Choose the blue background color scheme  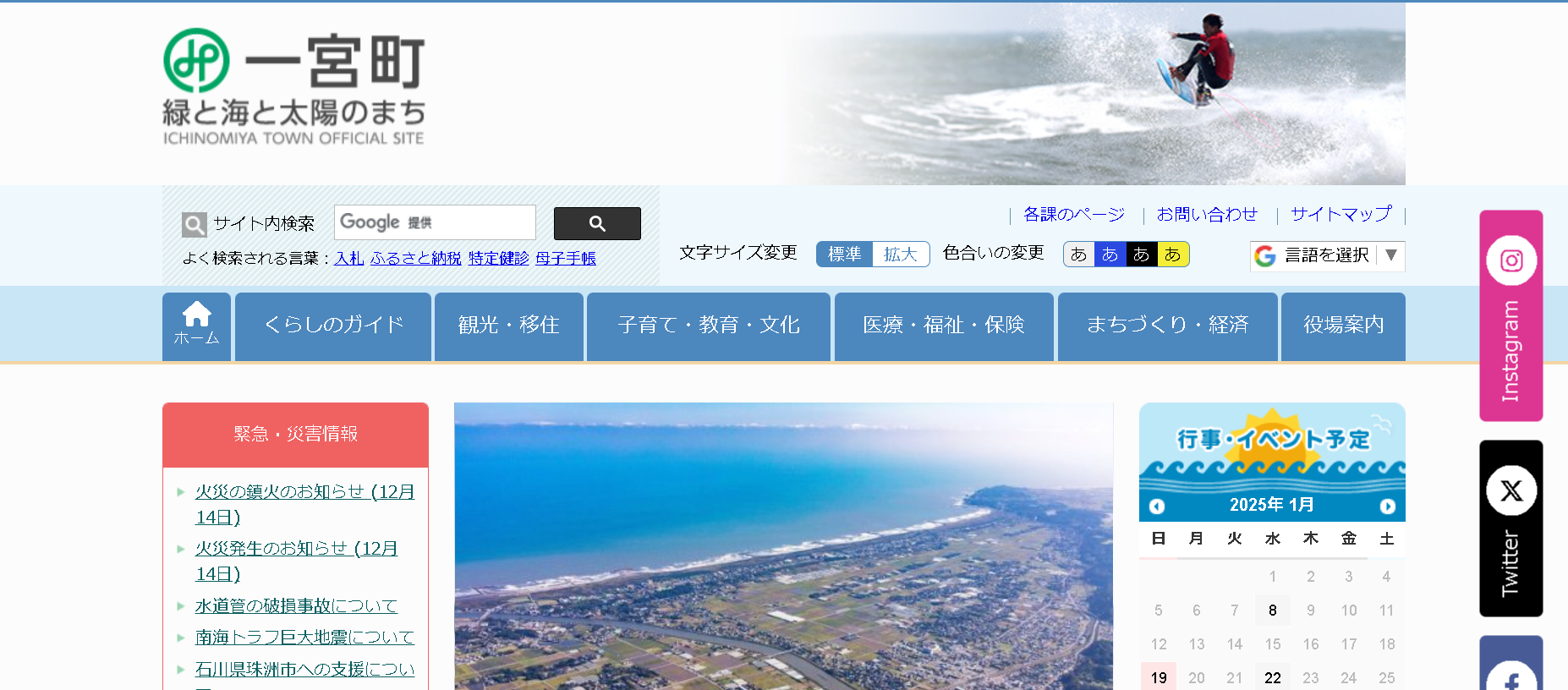coord(1110,255)
